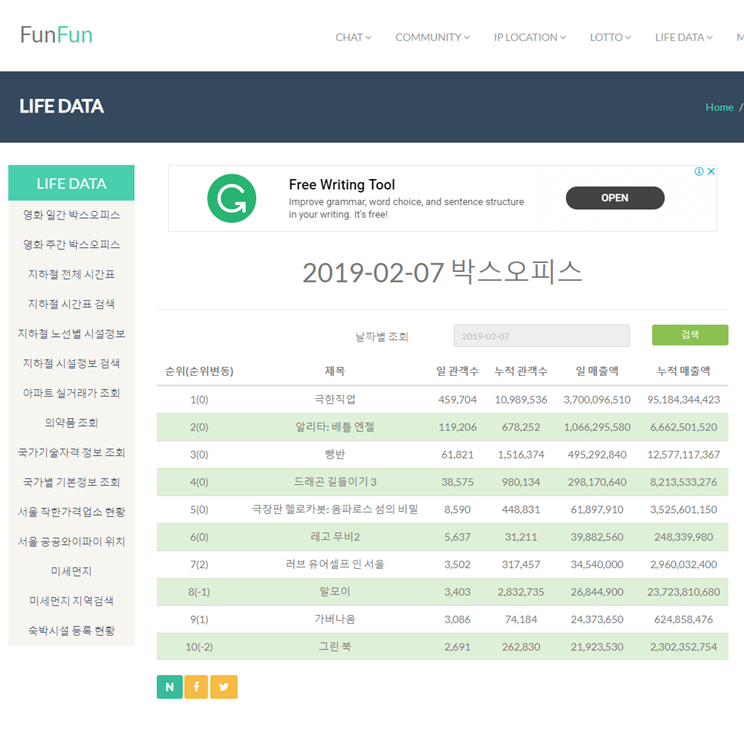Open 숙박시설 등록 현황 sidebar link
The image size is (744, 744).
(x=71, y=631)
